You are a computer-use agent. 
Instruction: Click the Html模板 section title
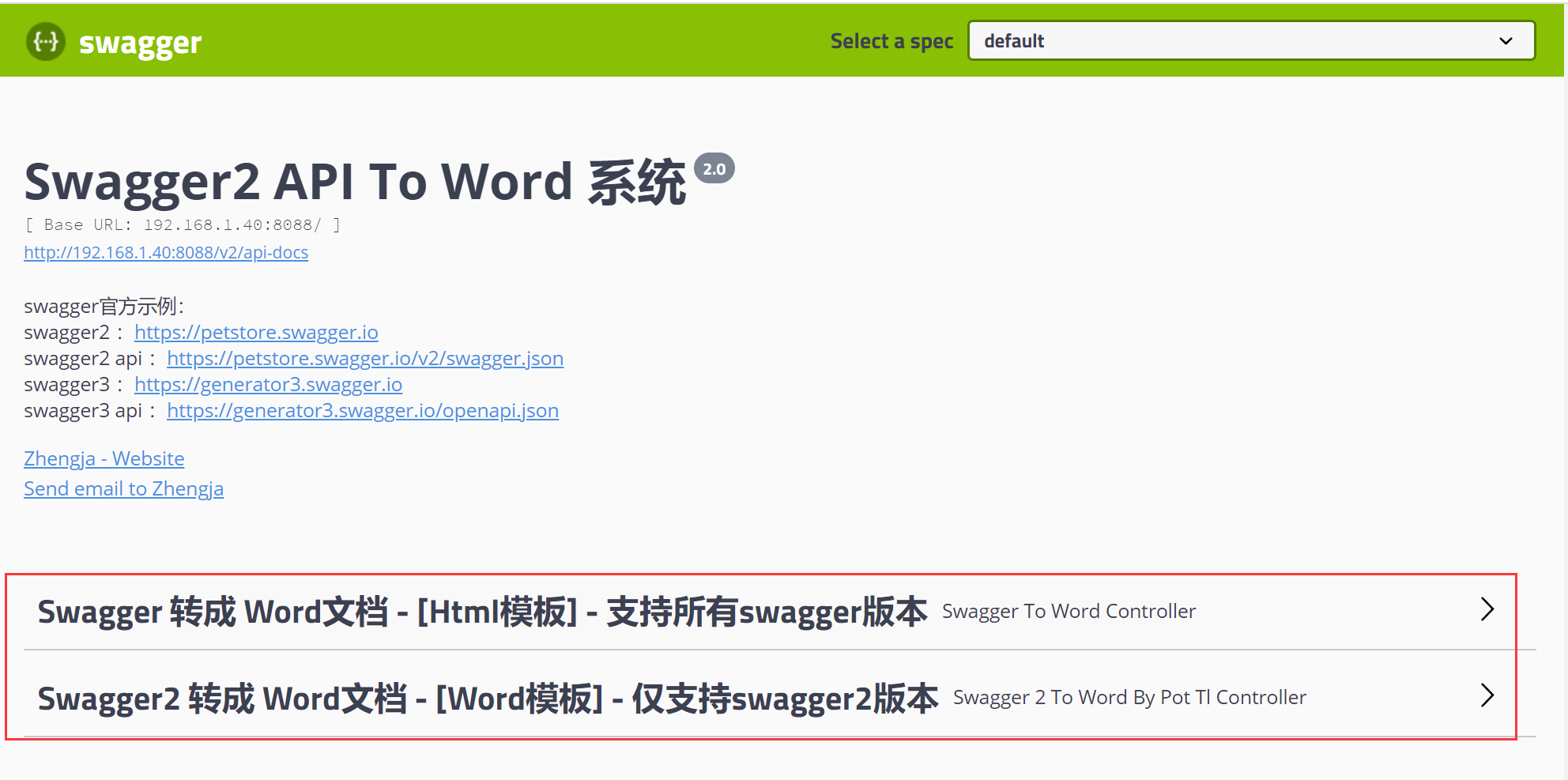coord(482,612)
